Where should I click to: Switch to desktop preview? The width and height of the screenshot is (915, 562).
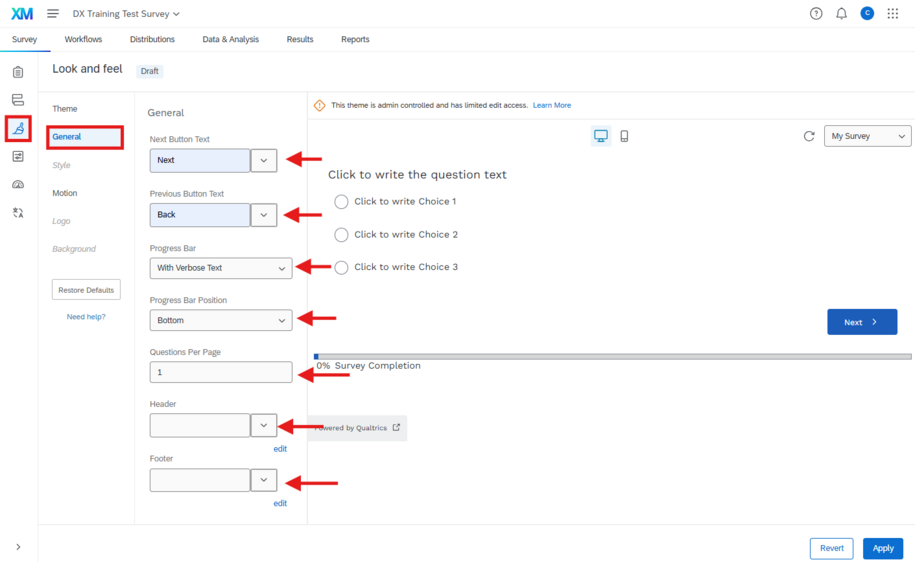[x=600, y=136]
